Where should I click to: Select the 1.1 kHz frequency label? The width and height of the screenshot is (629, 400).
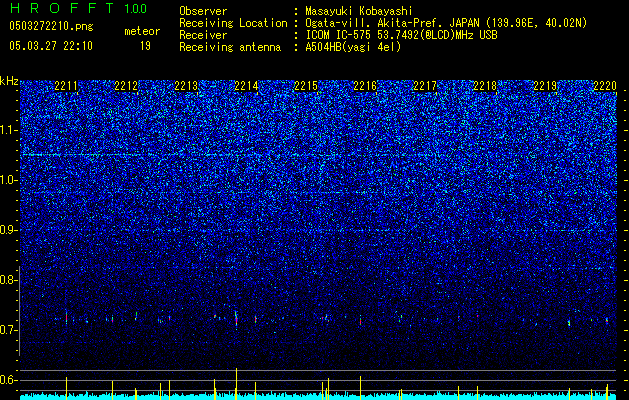point(9,130)
